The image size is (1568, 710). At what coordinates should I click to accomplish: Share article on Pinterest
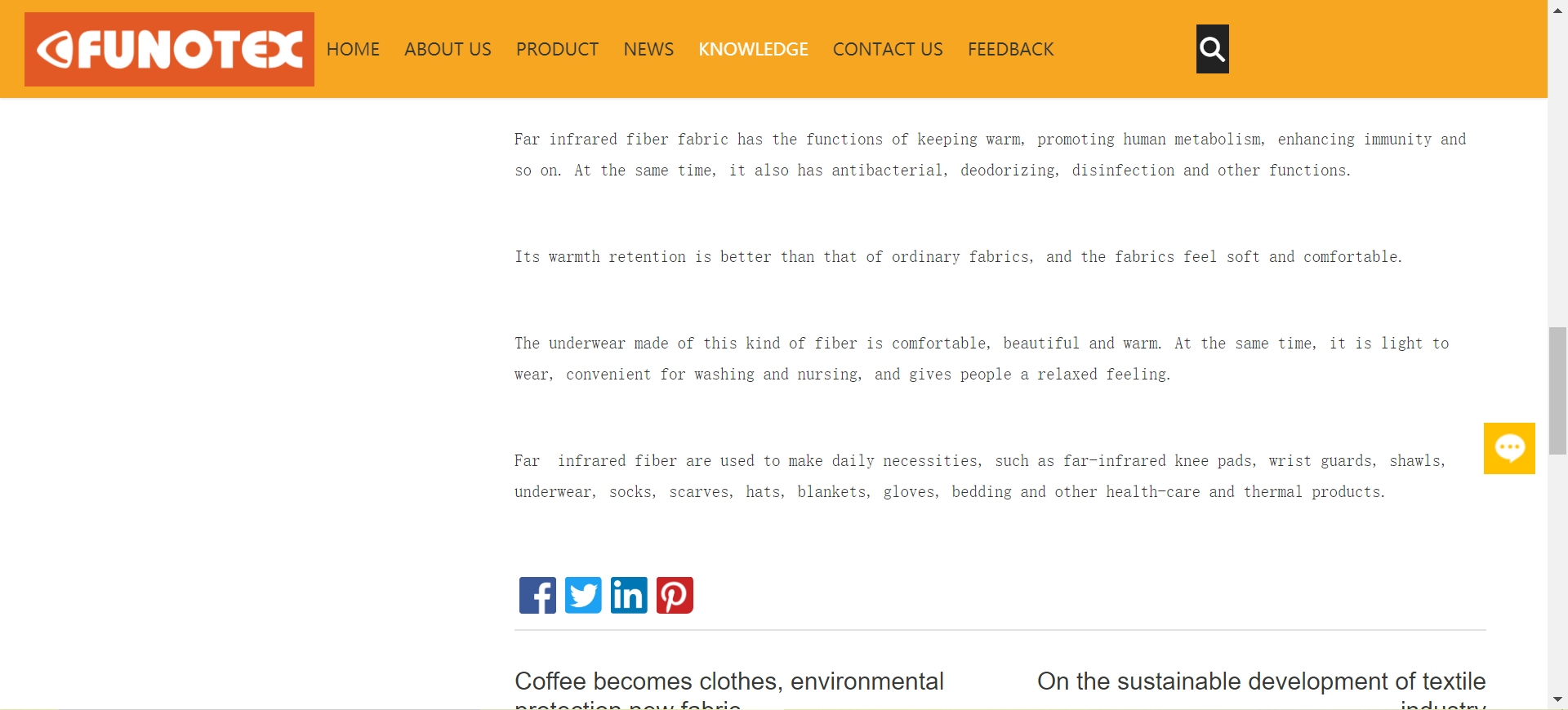[x=675, y=595]
